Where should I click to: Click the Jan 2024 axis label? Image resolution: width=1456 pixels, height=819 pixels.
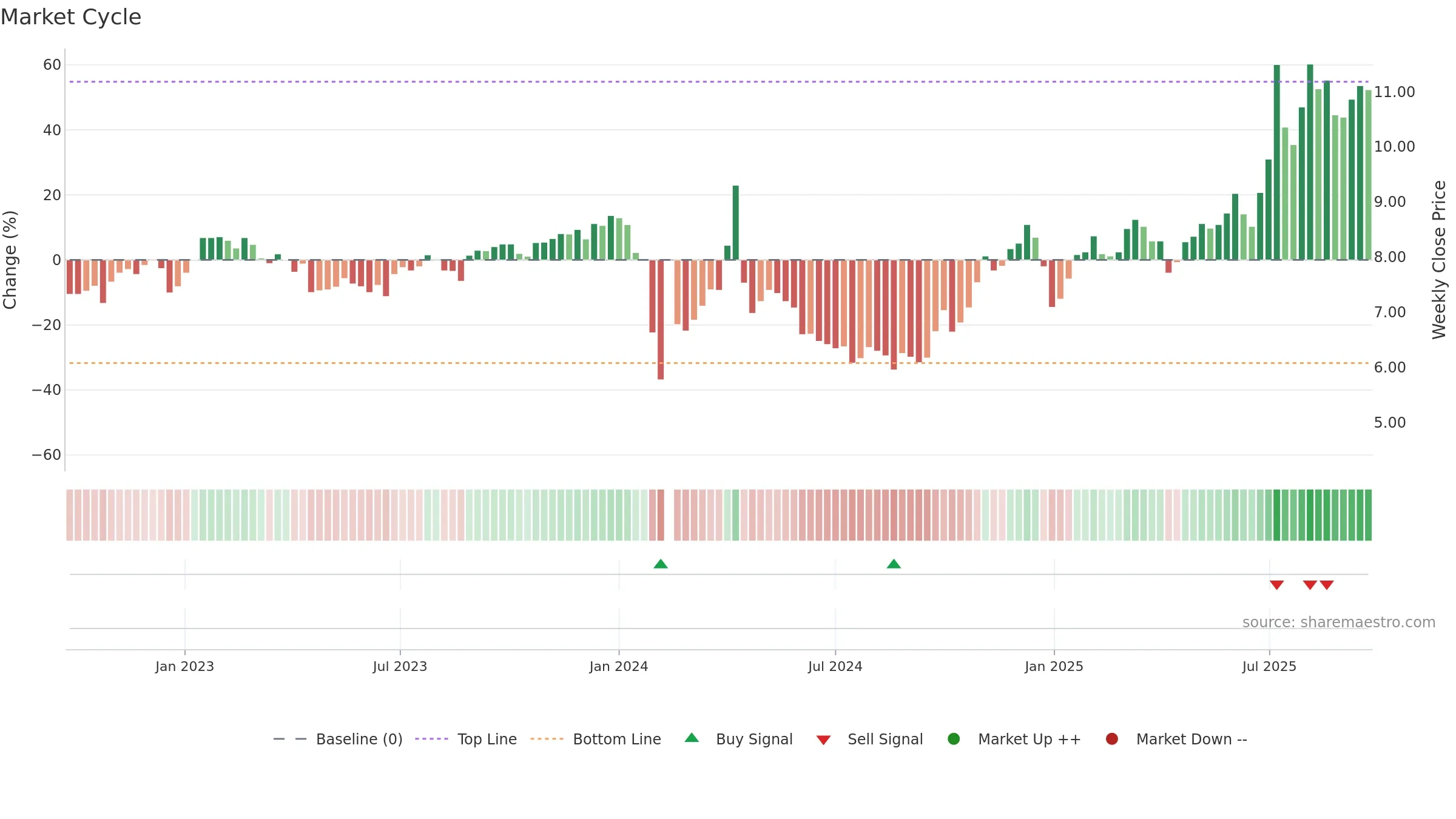[619, 667]
